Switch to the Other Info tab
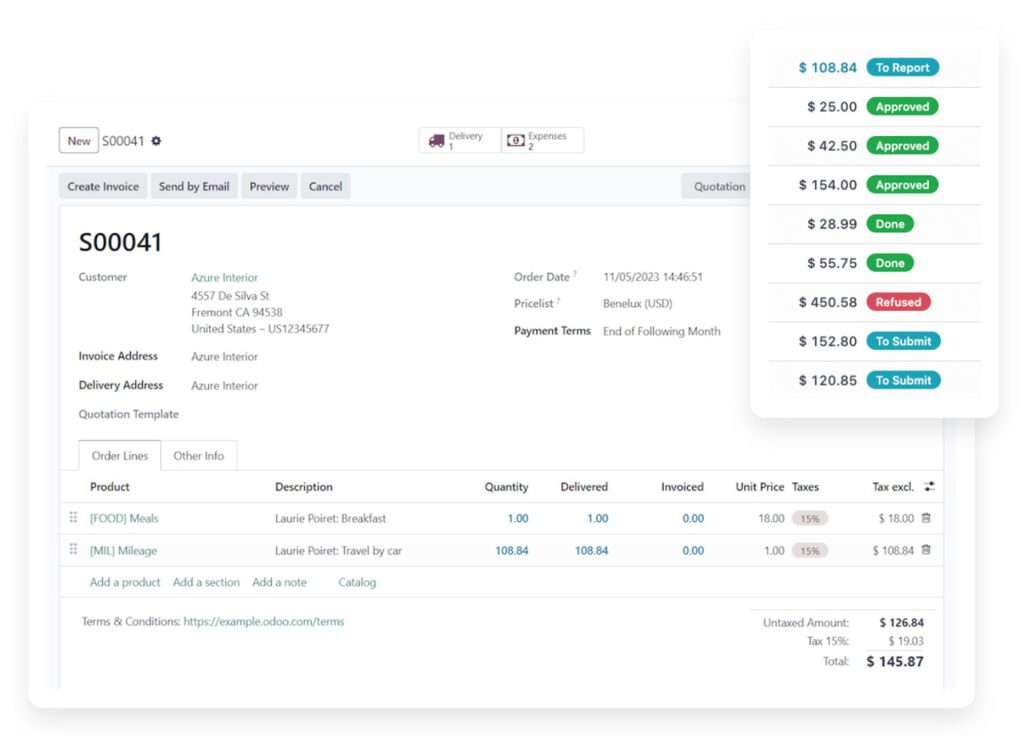 tap(198, 456)
